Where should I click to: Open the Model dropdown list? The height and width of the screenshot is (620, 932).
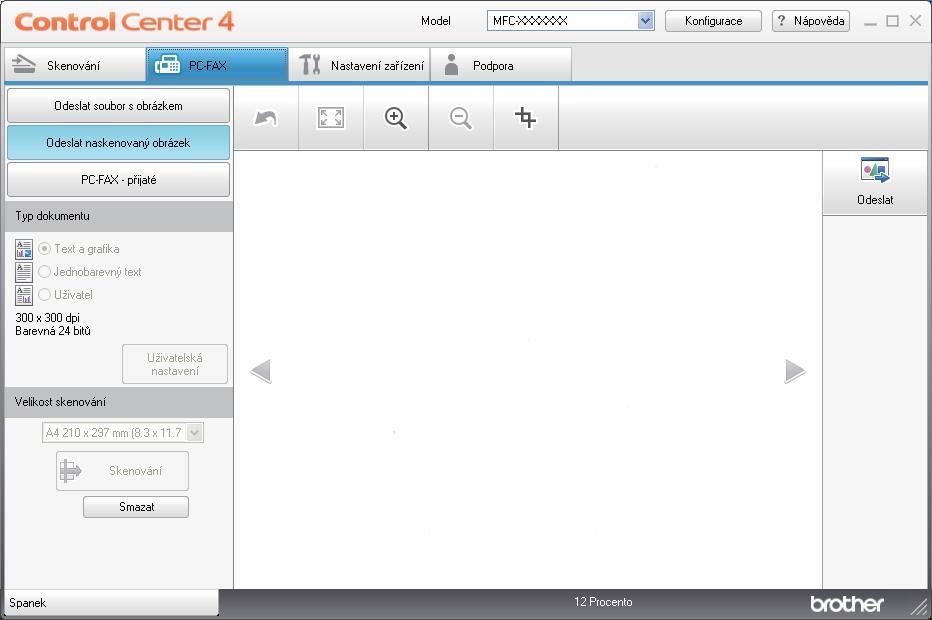645,21
